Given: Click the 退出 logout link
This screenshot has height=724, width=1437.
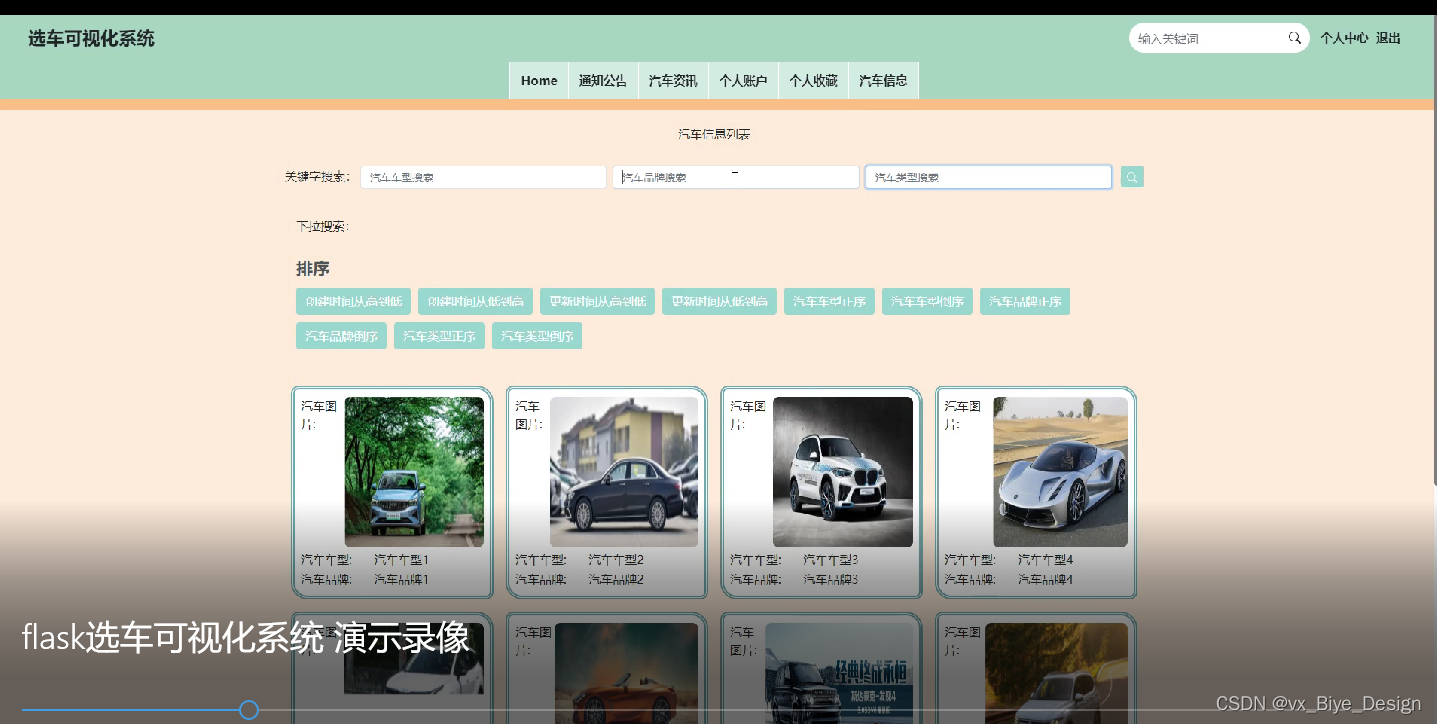Looking at the screenshot, I should [1388, 38].
